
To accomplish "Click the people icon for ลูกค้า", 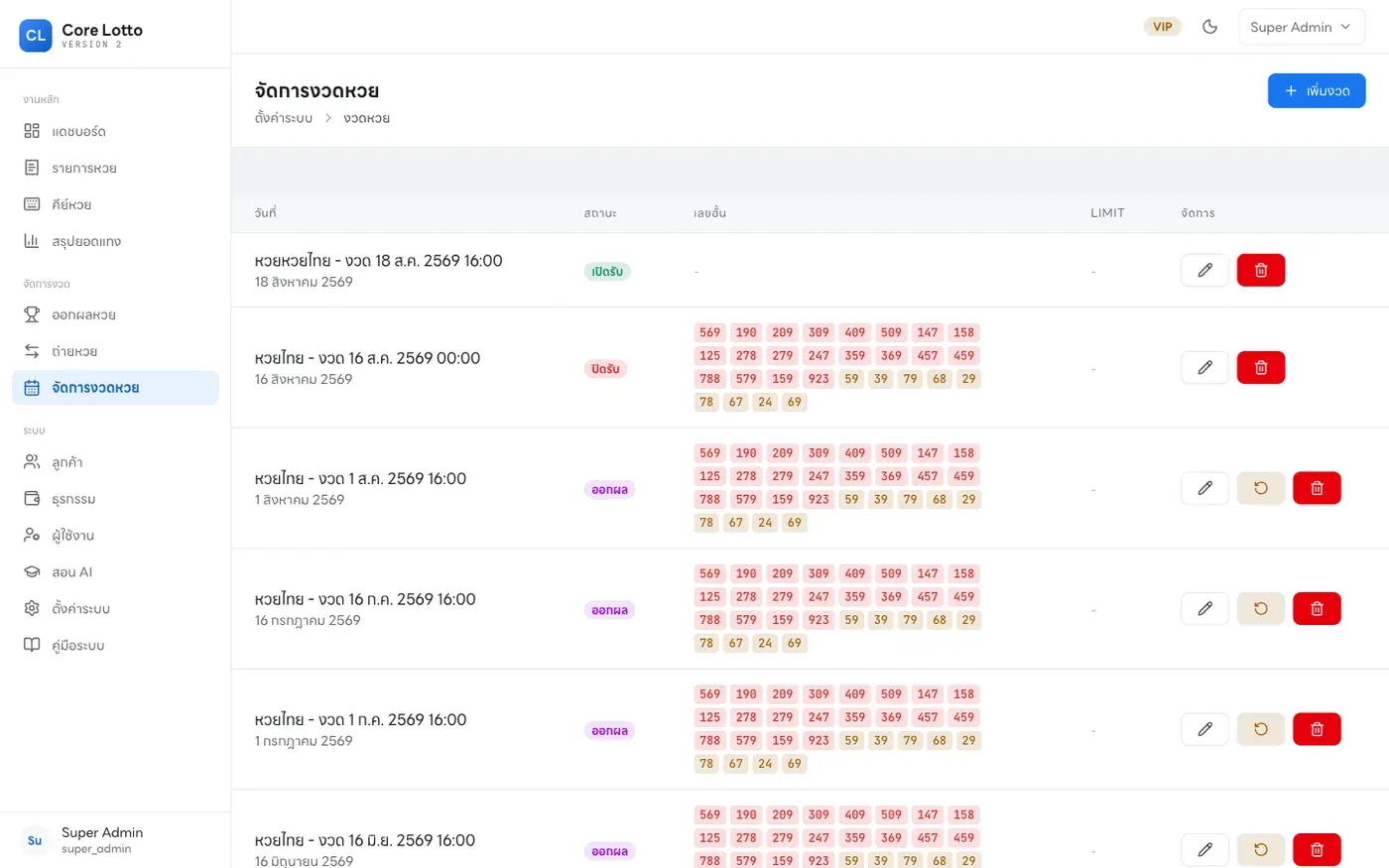I will pyautogui.click(x=32, y=462).
